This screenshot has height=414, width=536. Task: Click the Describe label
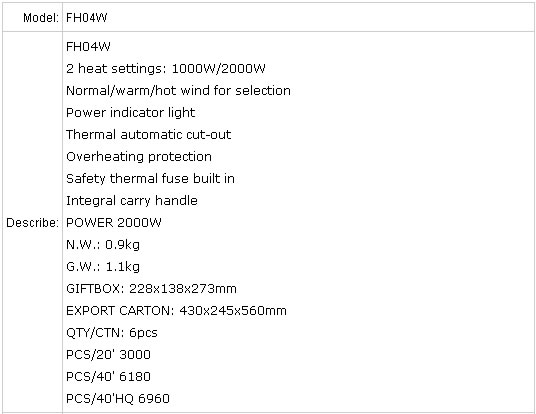(32, 223)
